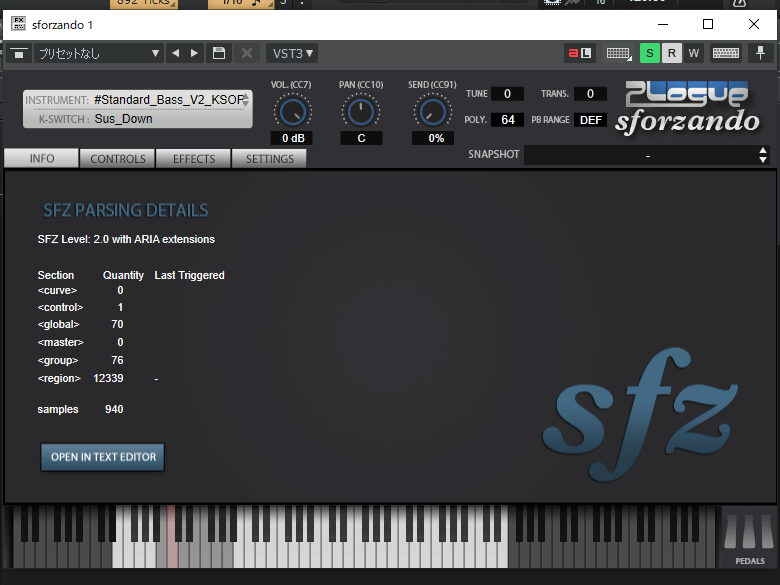Maximize the sforzando 1 window
The height and width of the screenshot is (585, 780).
coord(708,24)
